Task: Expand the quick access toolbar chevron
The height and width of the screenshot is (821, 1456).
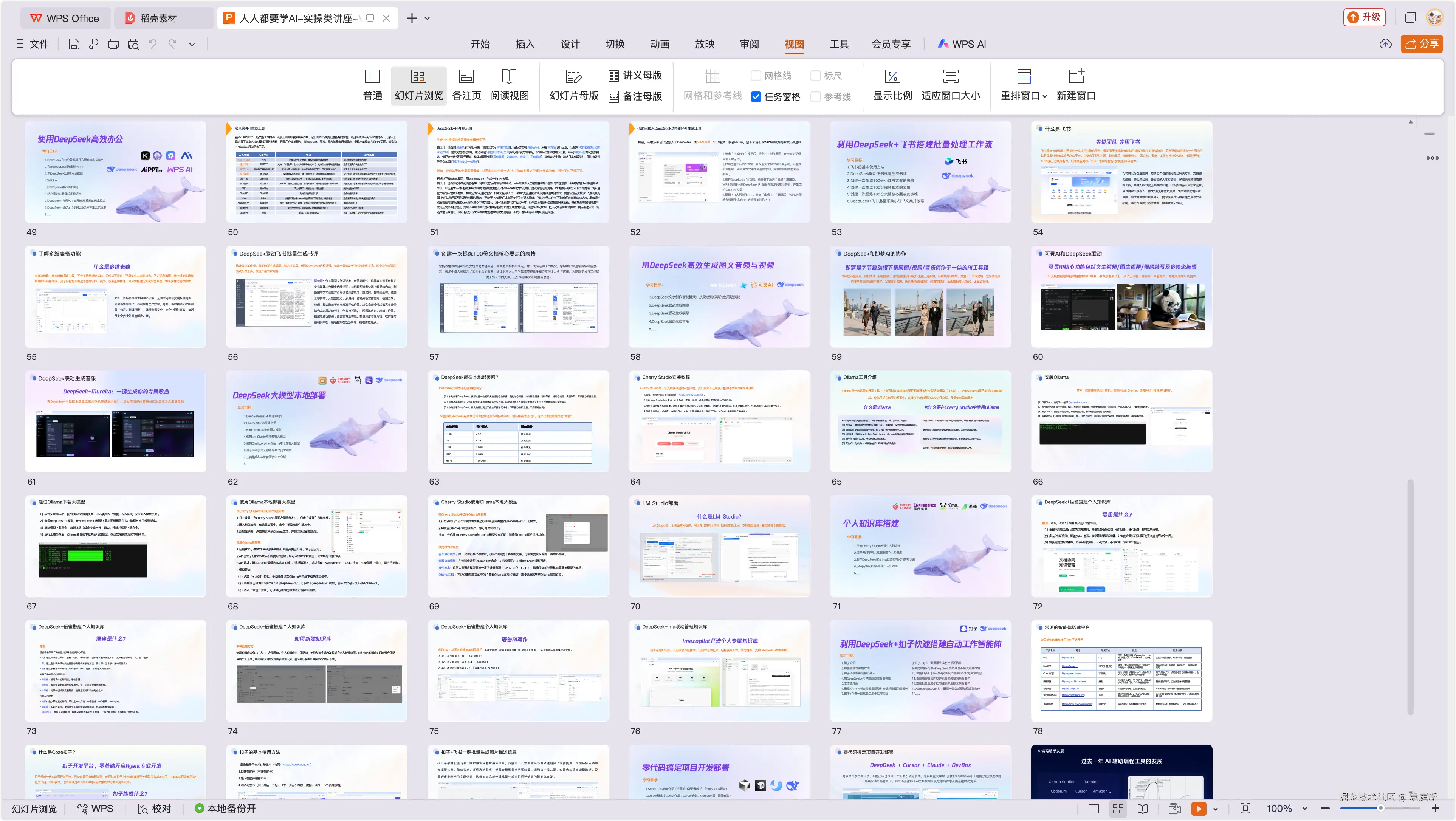Action: 192,44
